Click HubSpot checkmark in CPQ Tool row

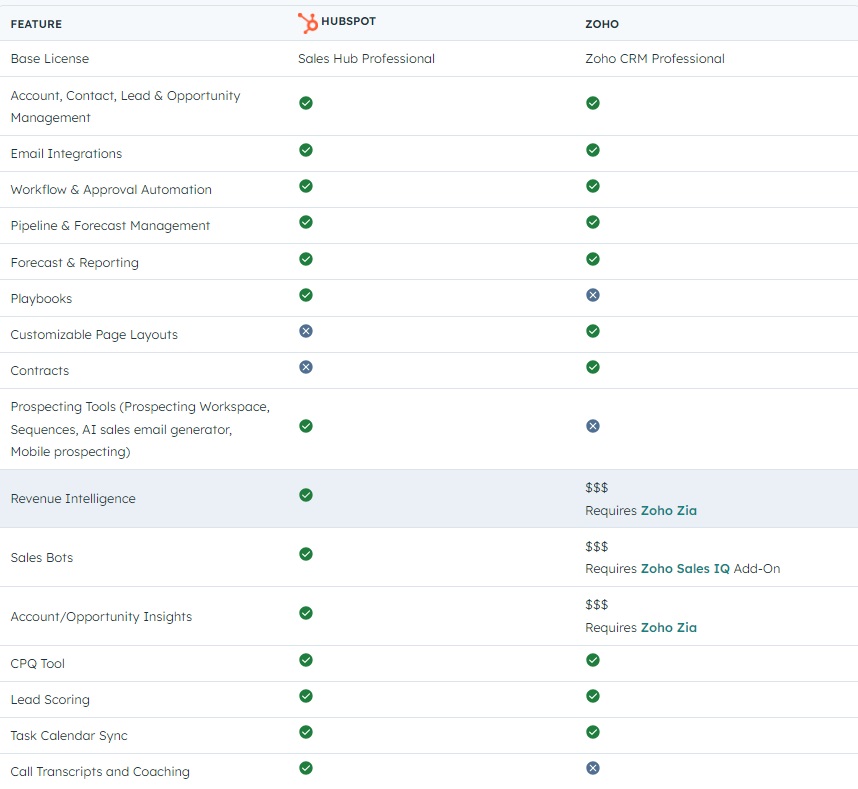[306, 660]
